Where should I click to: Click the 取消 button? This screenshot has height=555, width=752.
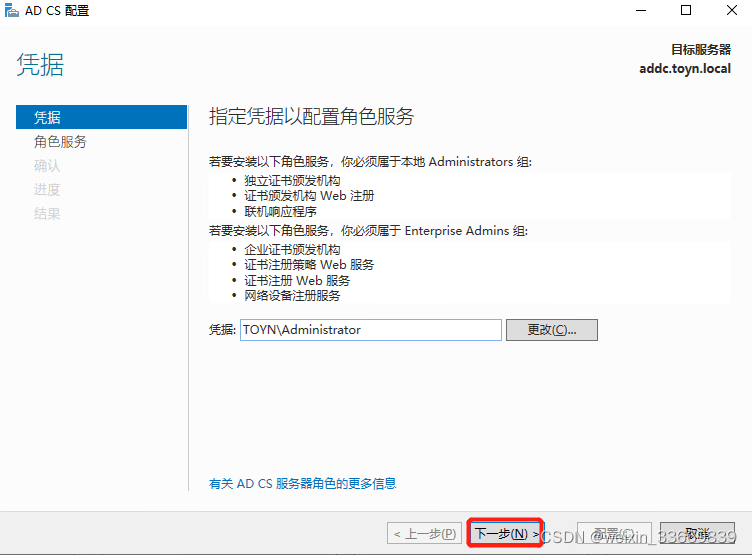pos(697,533)
